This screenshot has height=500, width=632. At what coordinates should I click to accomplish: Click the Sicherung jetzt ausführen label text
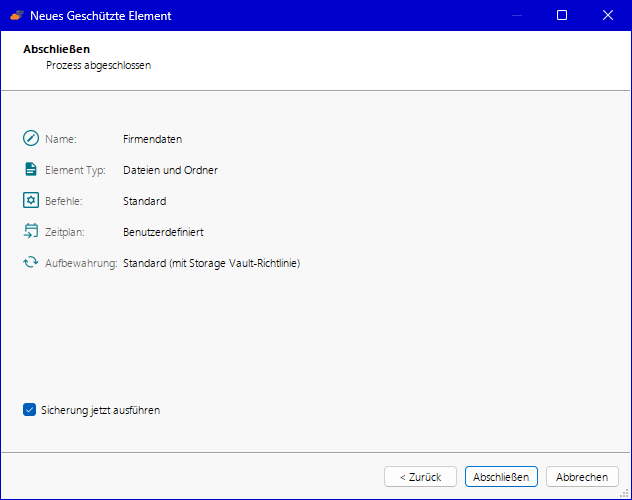point(100,410)
